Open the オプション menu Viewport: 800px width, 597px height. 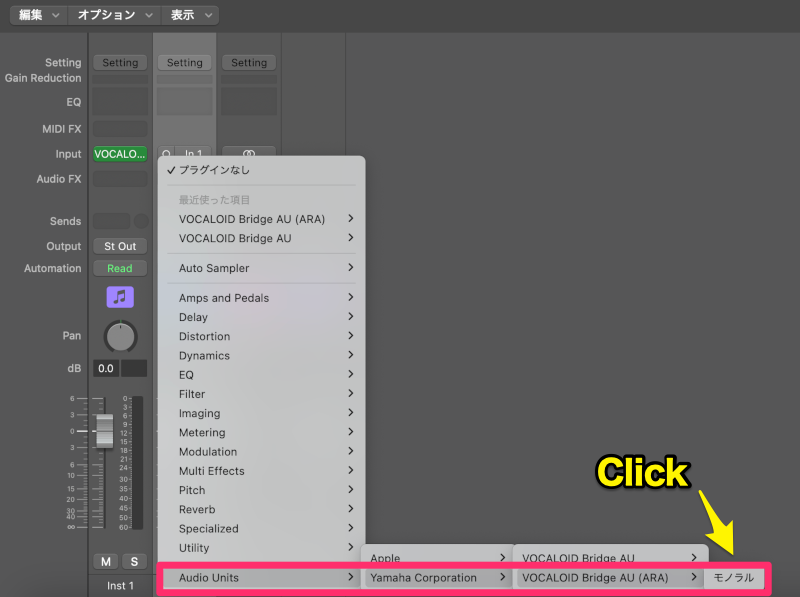(x=114, y=15)
